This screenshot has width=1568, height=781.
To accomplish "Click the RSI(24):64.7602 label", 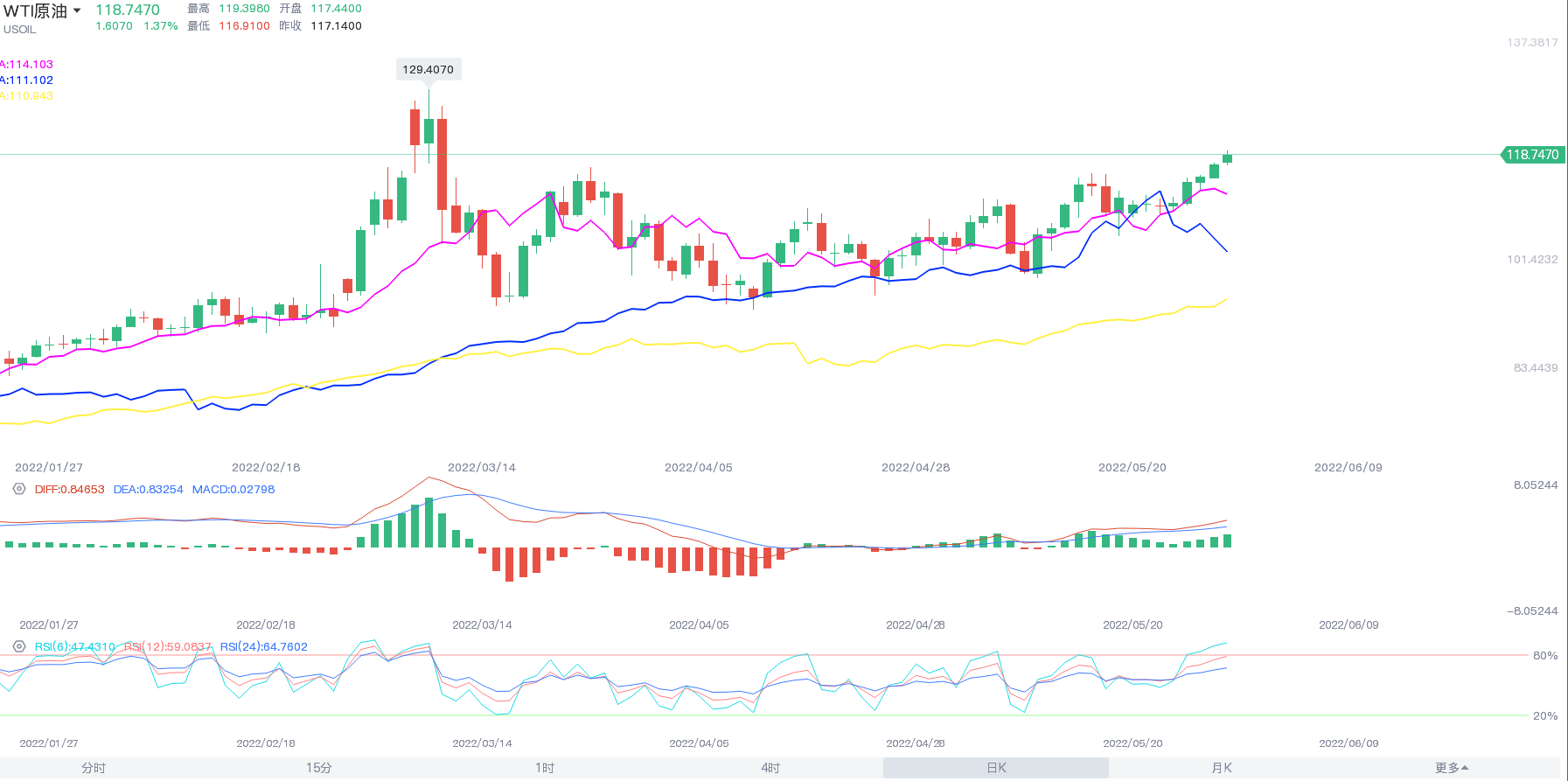I will 263,646.
